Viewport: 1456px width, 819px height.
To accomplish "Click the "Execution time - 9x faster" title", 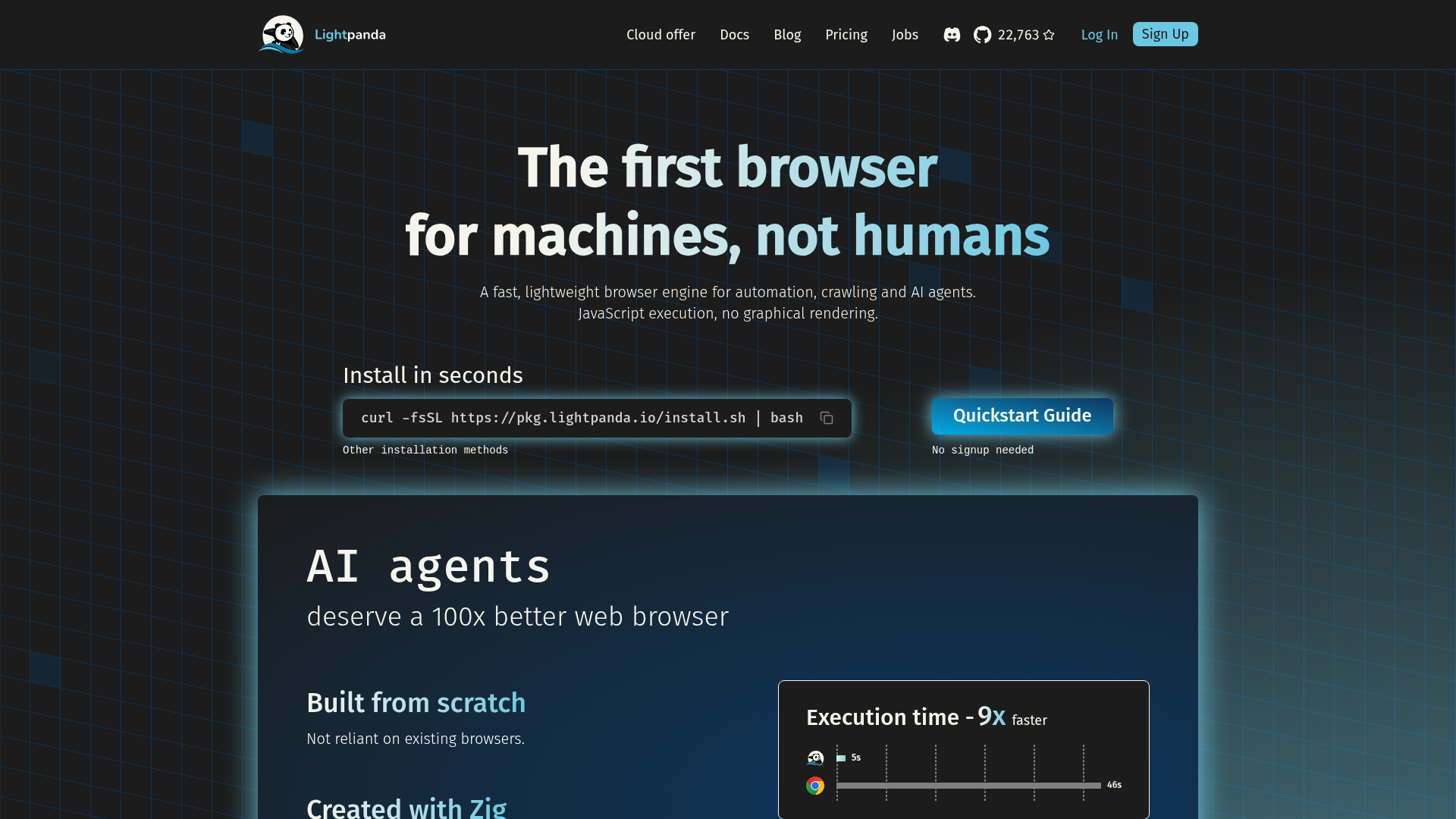I will [927, 717].
